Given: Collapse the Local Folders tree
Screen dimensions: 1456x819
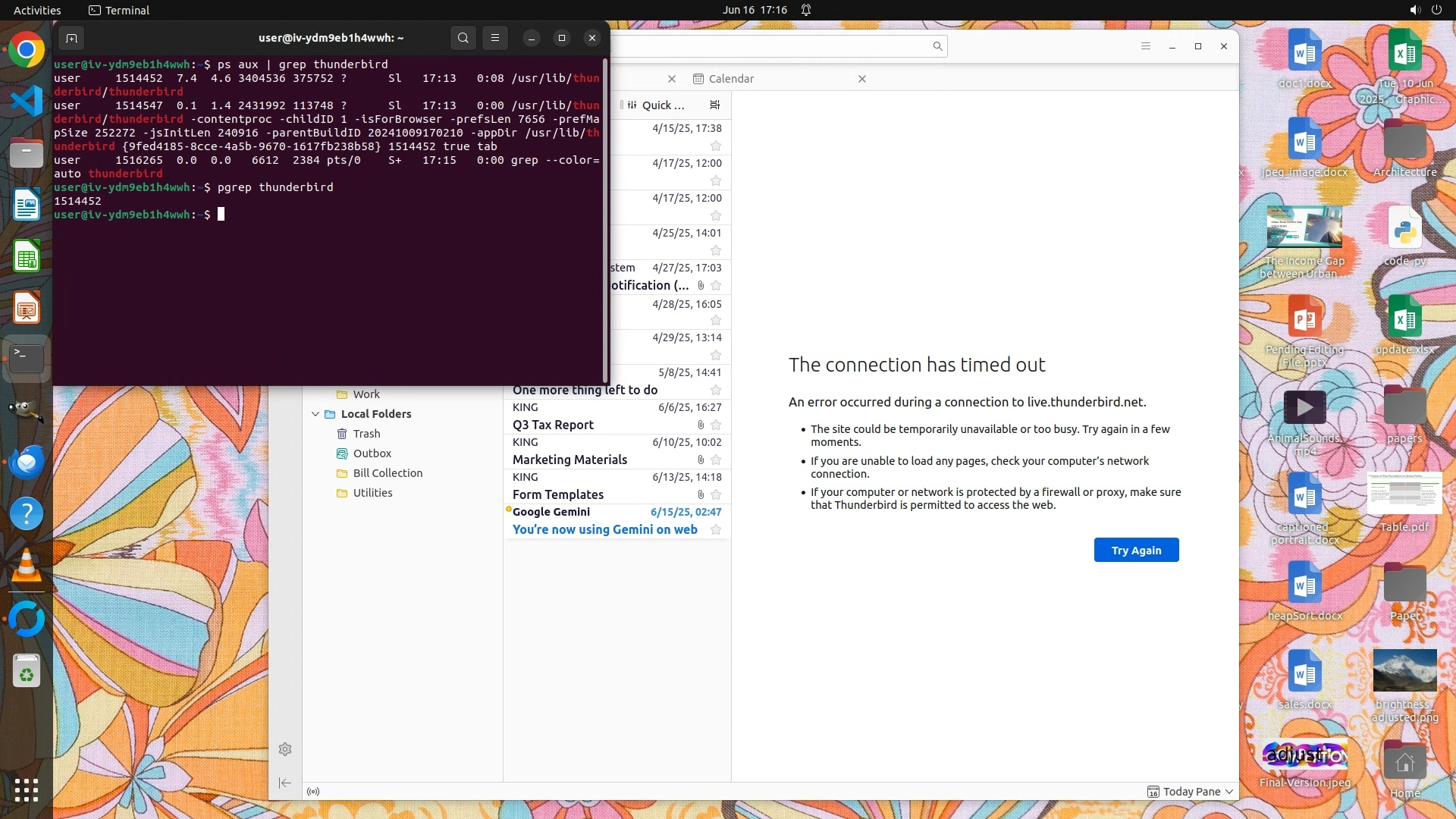Looking at the screenshot, I should tap(315, 414).
